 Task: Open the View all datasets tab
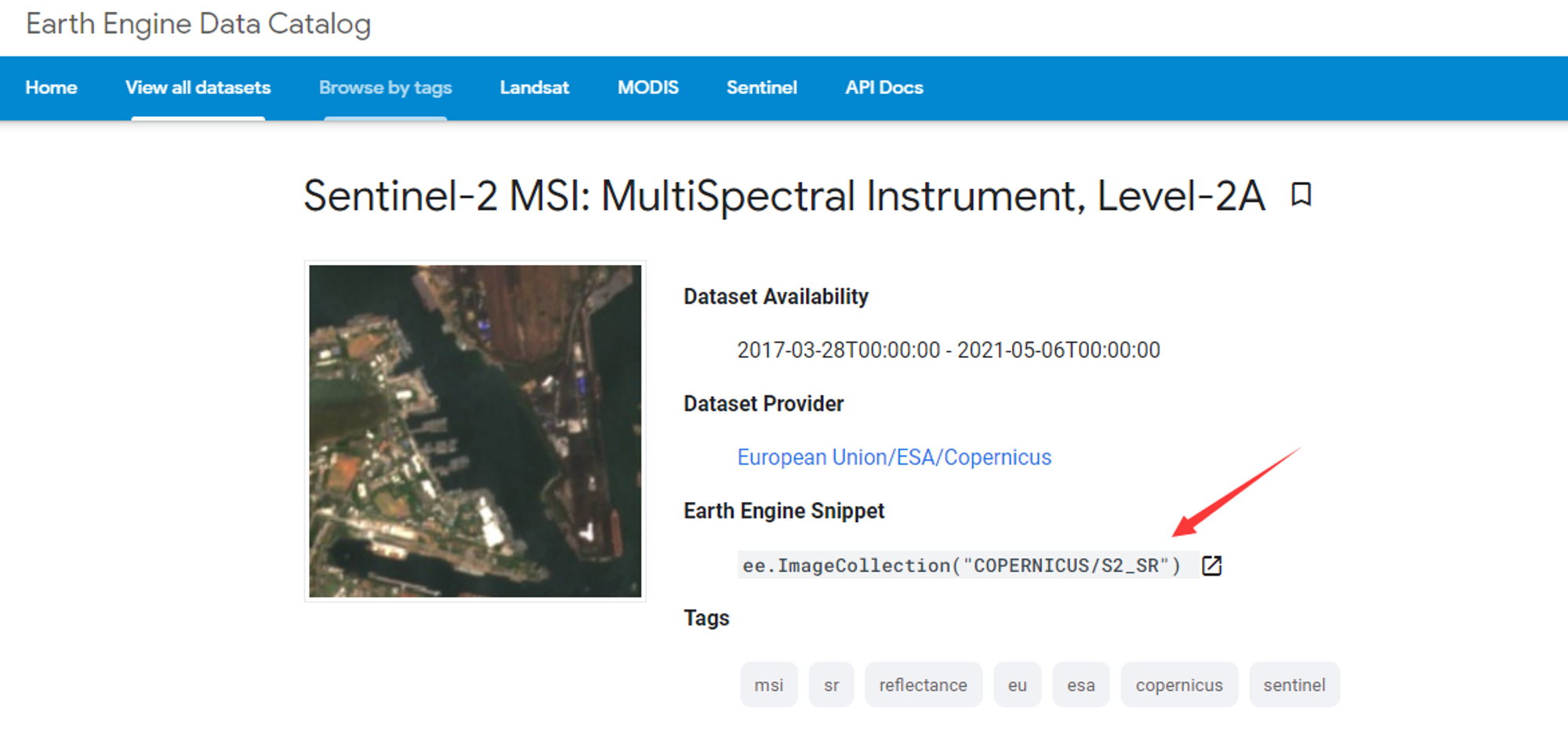tap(198, 88)
